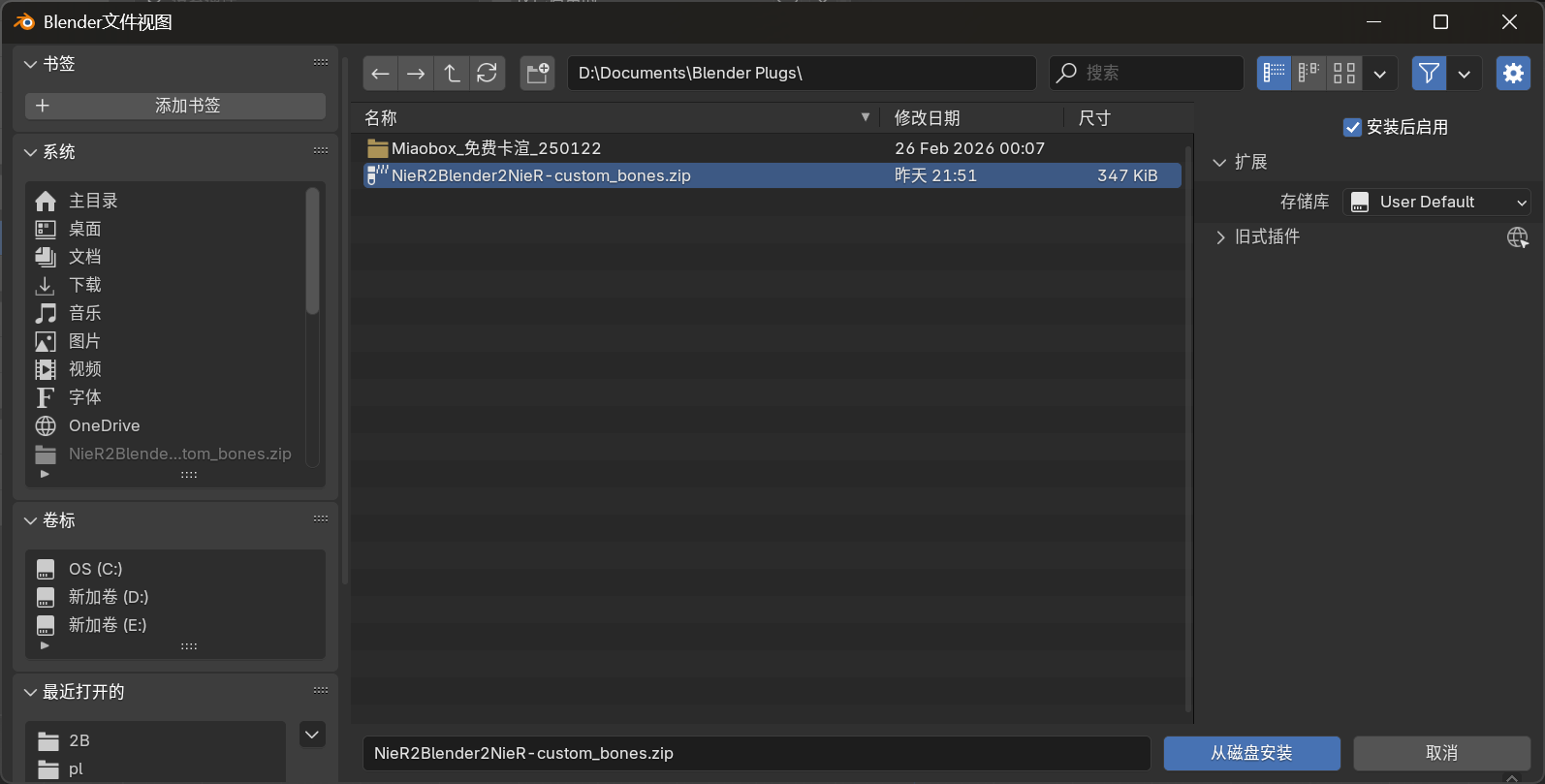Switch to thumbnail display mode

pyautogui.click(x=1344, y=74)
